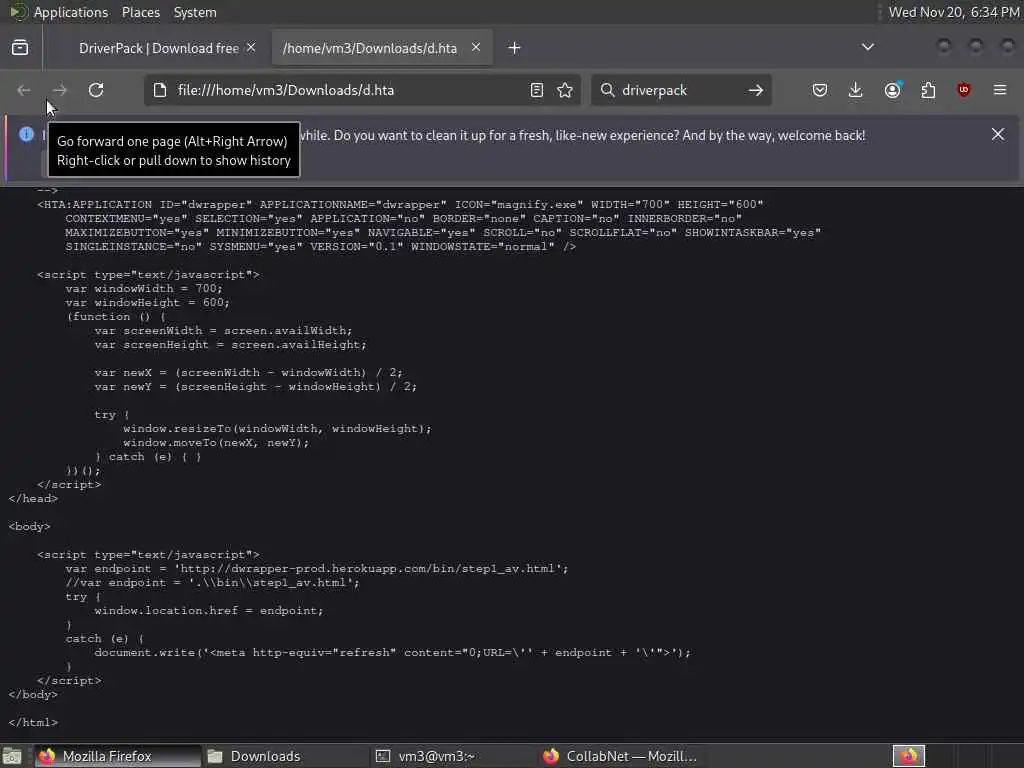
Task: Click the CONTEXTMENU attribute line
Action: pos(403,219)
